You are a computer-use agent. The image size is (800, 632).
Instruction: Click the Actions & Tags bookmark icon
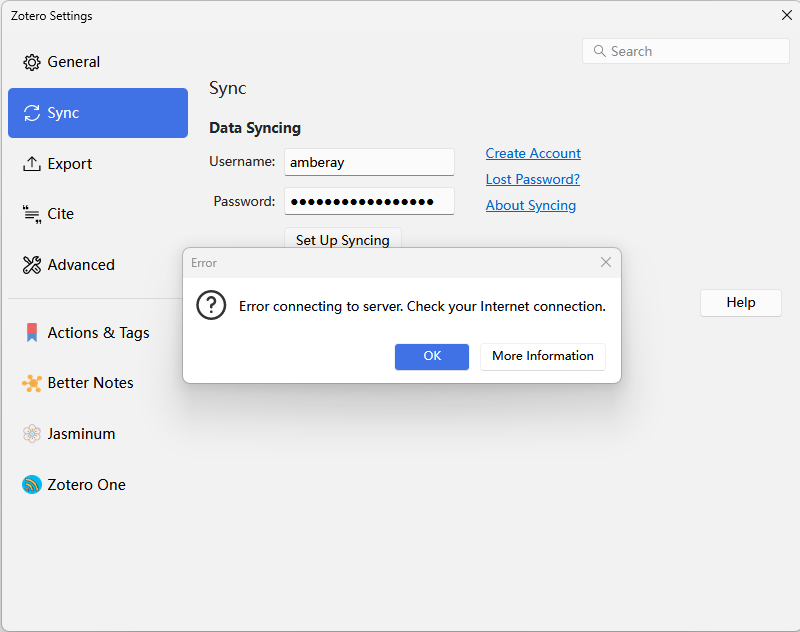[32, 333]
